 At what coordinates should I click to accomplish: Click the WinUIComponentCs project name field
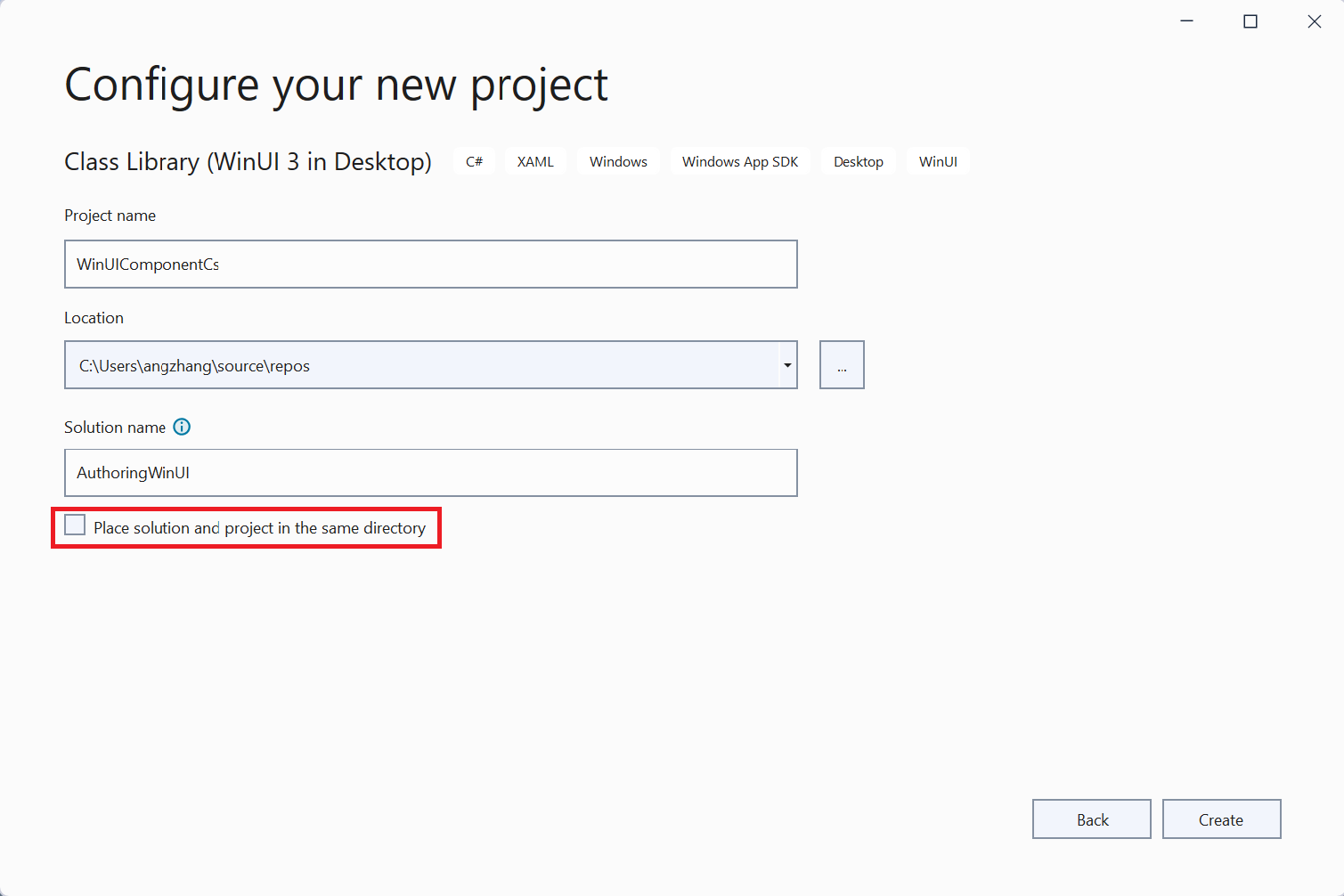430,264
